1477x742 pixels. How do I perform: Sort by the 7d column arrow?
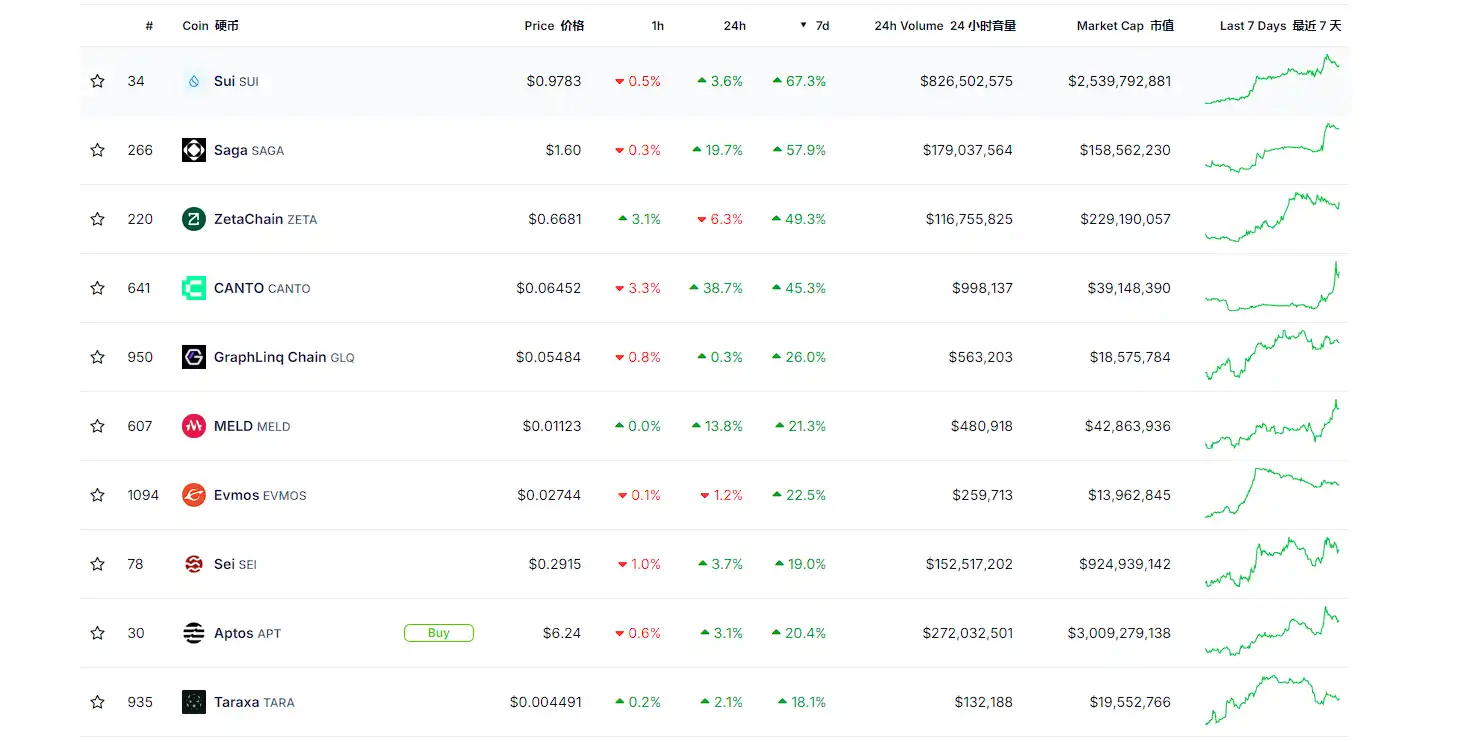803,26
